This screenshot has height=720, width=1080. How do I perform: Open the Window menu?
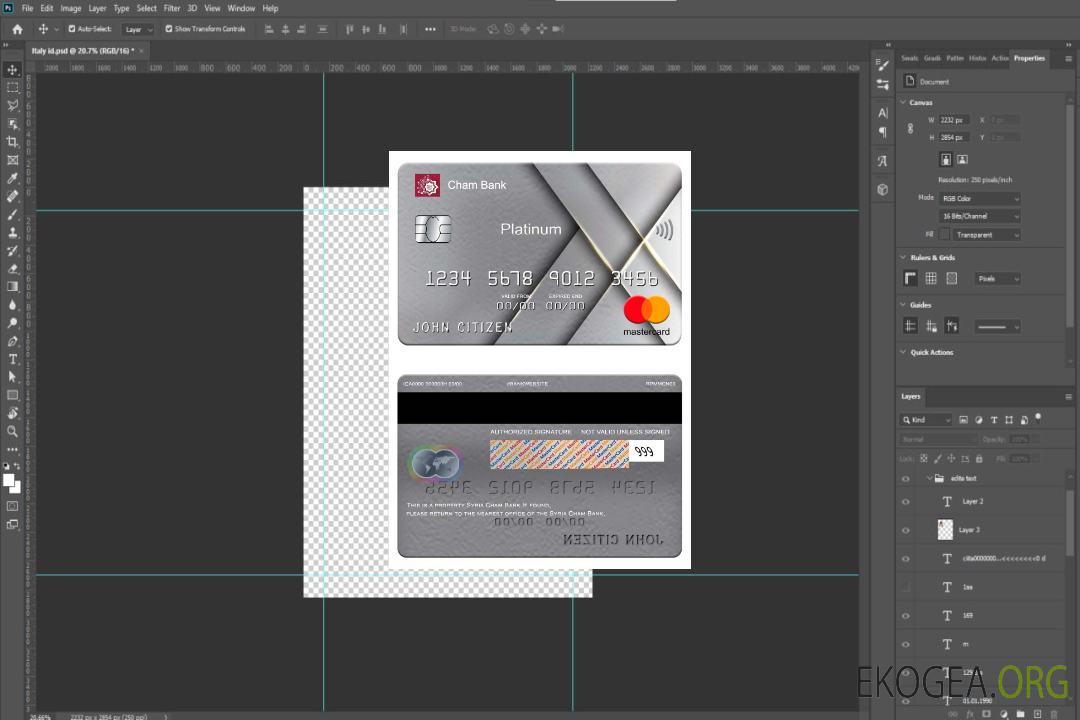(241, 8)
